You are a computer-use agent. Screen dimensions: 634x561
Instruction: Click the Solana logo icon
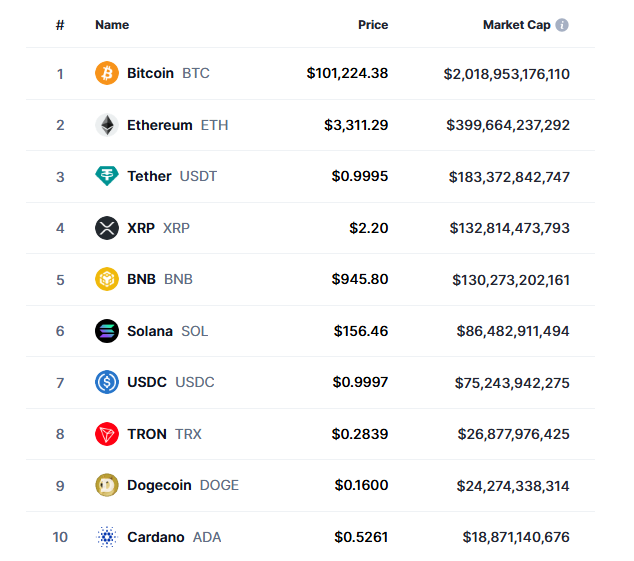[107, 331]
